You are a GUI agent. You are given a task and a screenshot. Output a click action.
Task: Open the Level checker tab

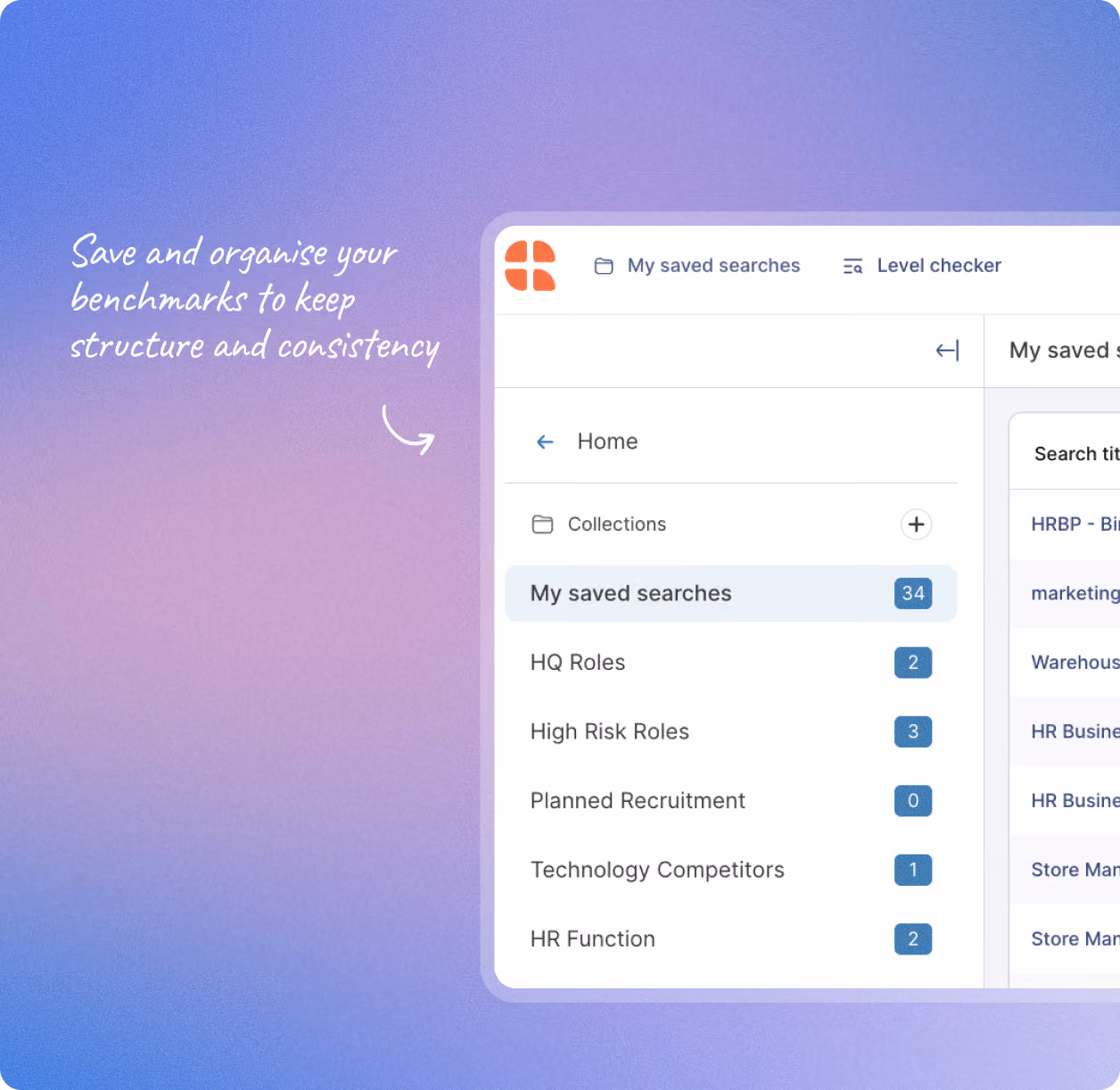[922, 266]
